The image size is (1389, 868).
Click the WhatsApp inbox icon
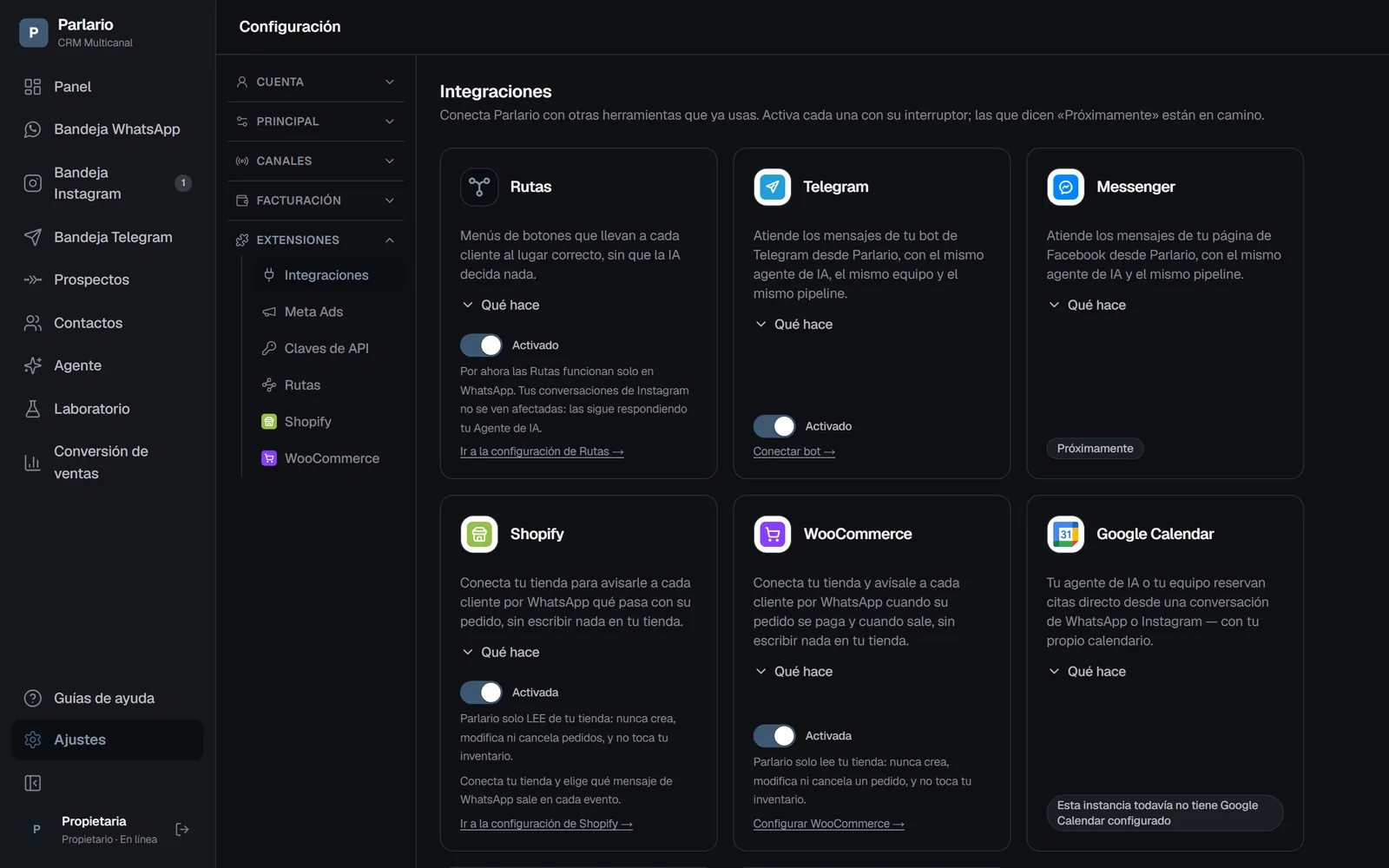pyautogui.click(x=33, y=129)
